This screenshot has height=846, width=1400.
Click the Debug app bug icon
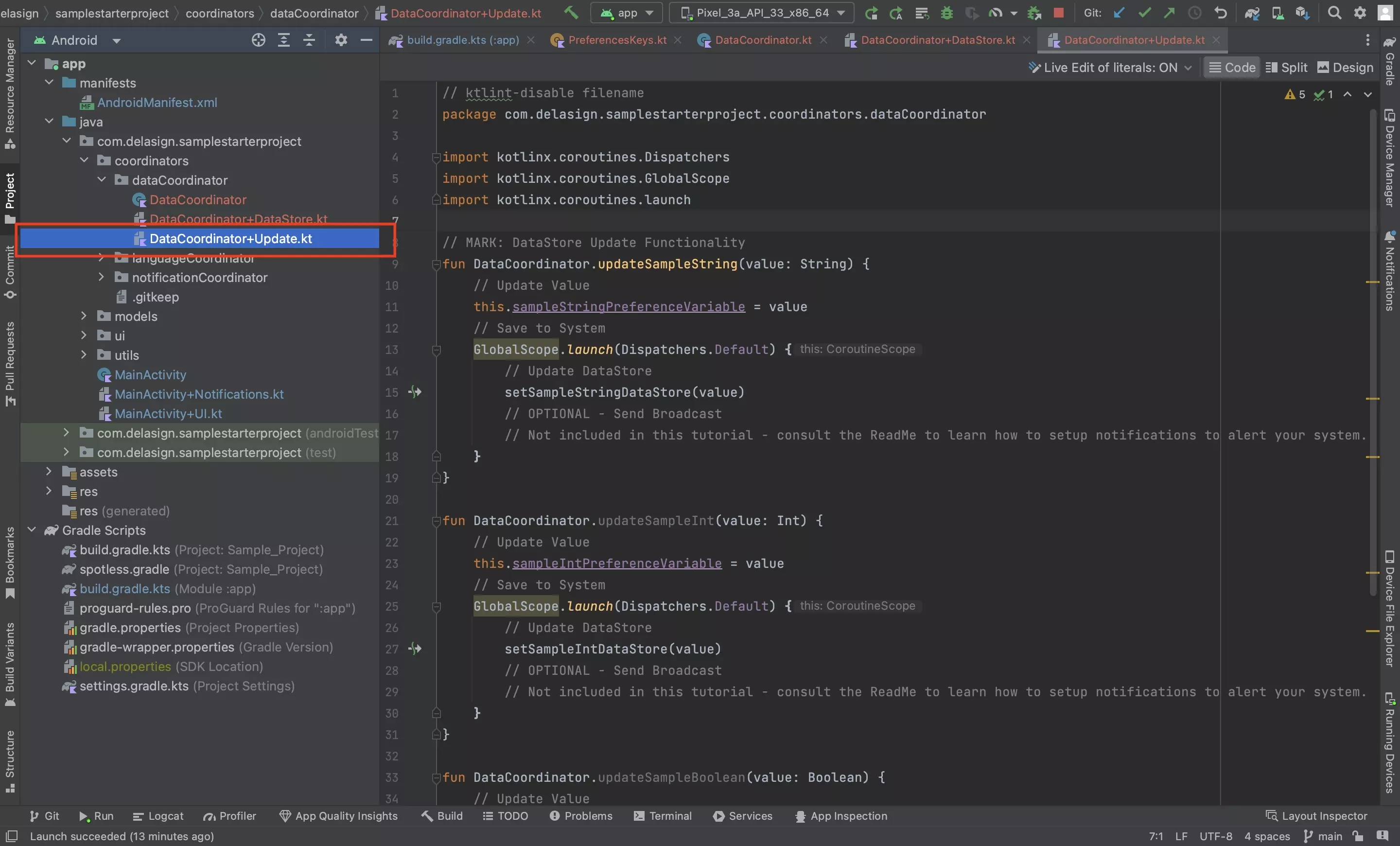[946, 13]
